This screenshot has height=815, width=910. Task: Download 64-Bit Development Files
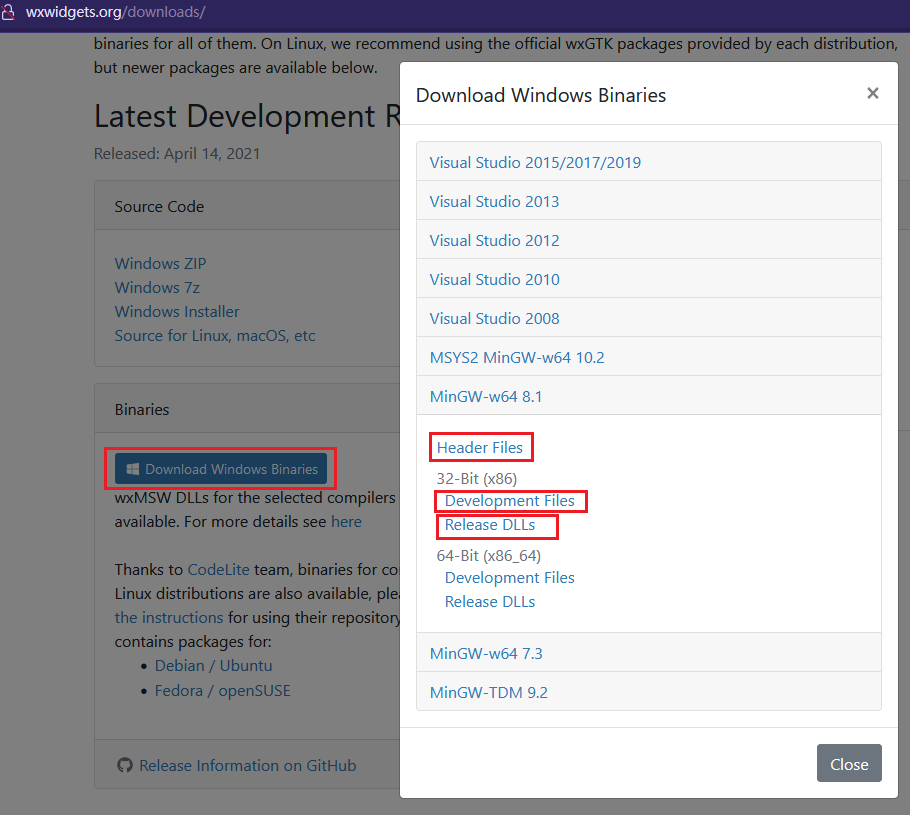(510, 578)
